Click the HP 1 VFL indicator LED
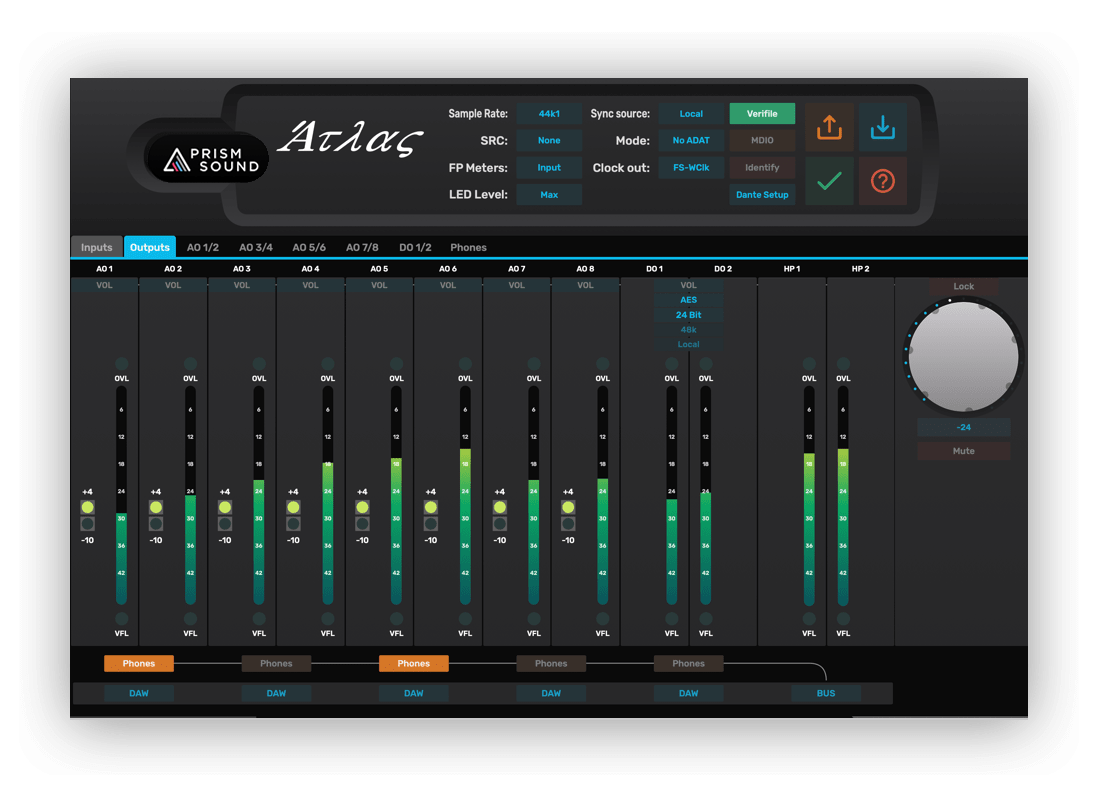 (x=809, y=619)
